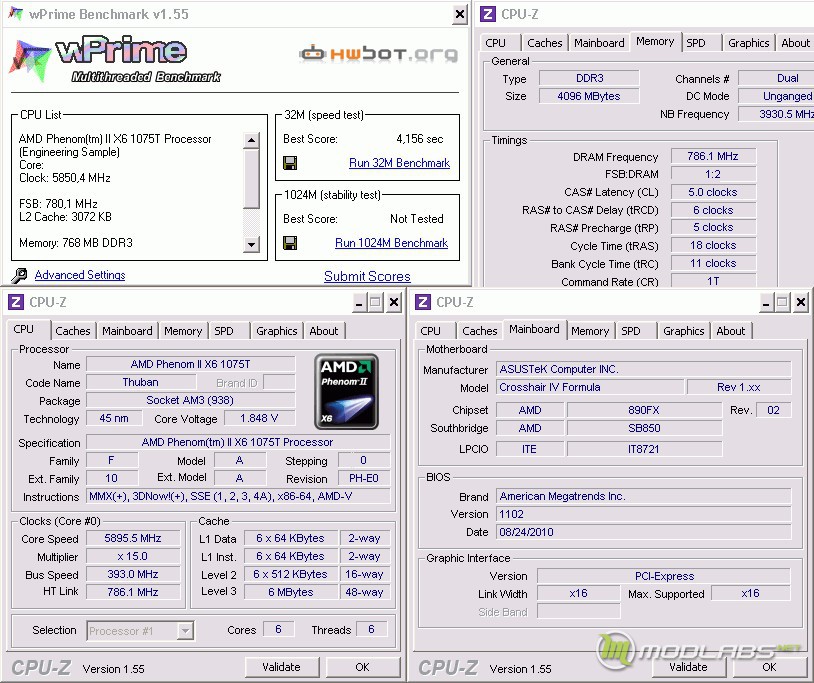Screen dimensions: 814x683
Task: Click the Level 3 cache 6 MBytes value
Action: (x=291, y=592)
